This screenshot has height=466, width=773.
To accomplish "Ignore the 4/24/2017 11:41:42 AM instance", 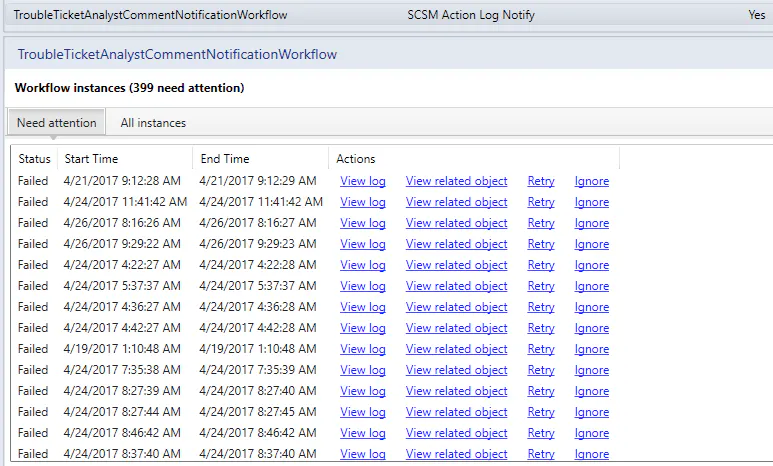I will tap(592, 202).
